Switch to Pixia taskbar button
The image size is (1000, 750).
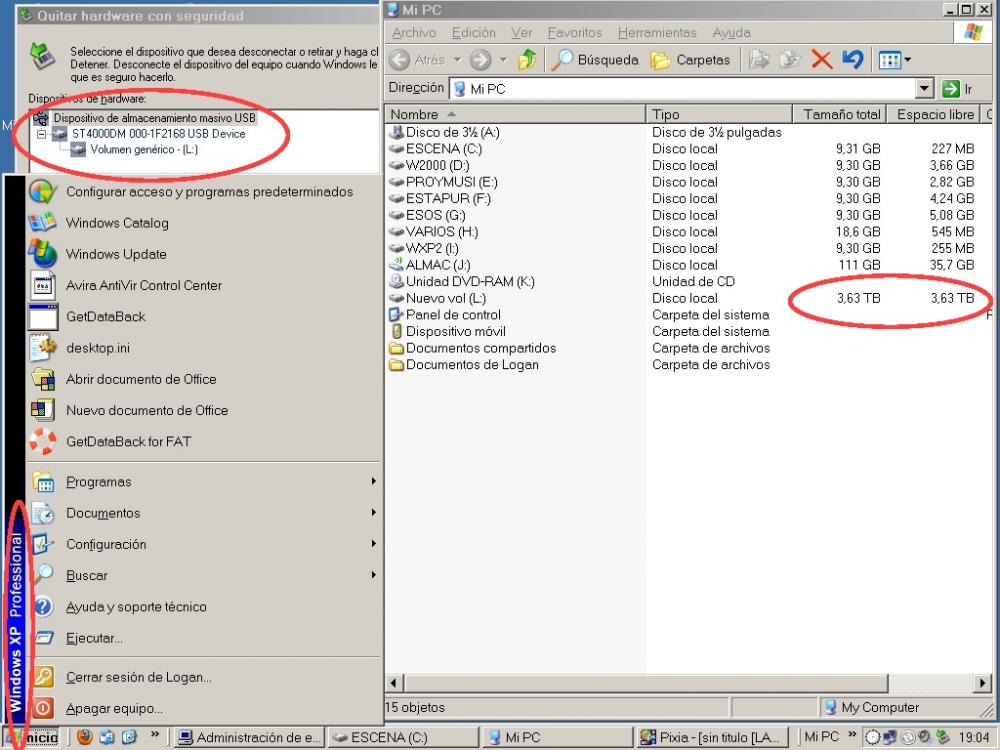(x=717, y=738)
